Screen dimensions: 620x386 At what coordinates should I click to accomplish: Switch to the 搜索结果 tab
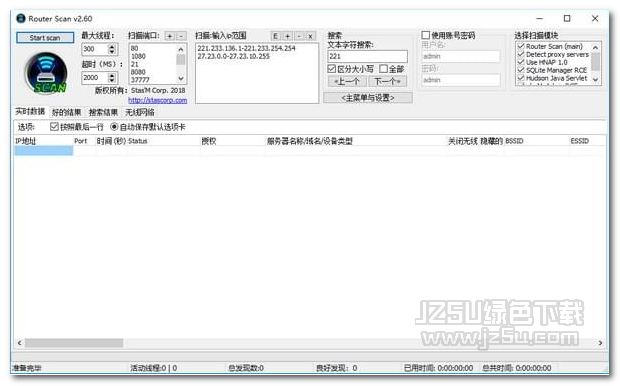pos(103,112)
